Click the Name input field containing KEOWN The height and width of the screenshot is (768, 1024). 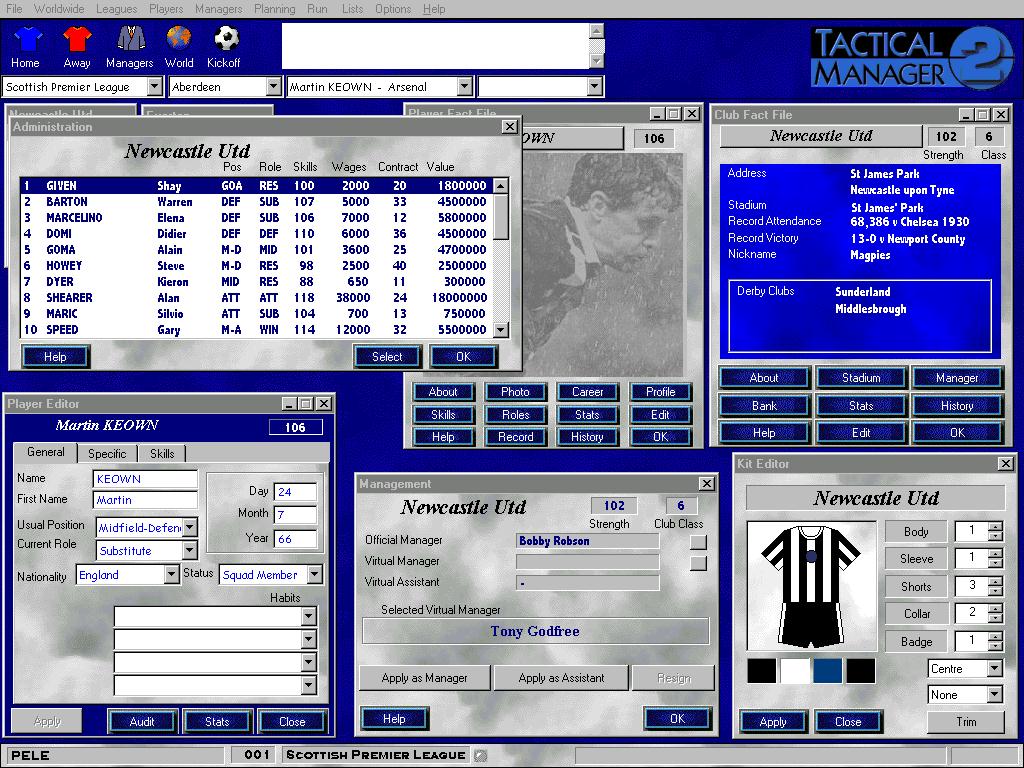tap(145, 479)
